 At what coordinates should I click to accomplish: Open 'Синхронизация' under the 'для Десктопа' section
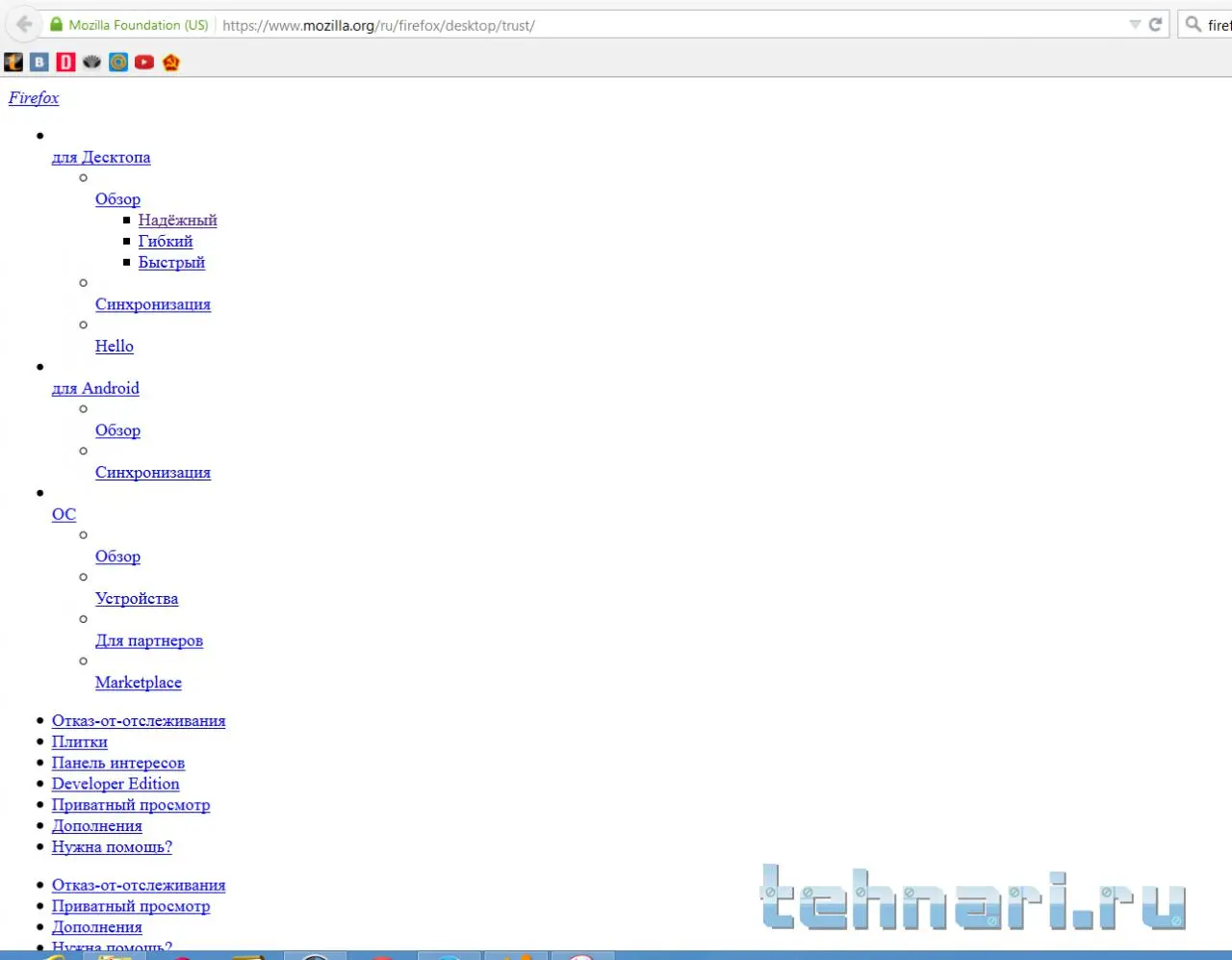153,304
